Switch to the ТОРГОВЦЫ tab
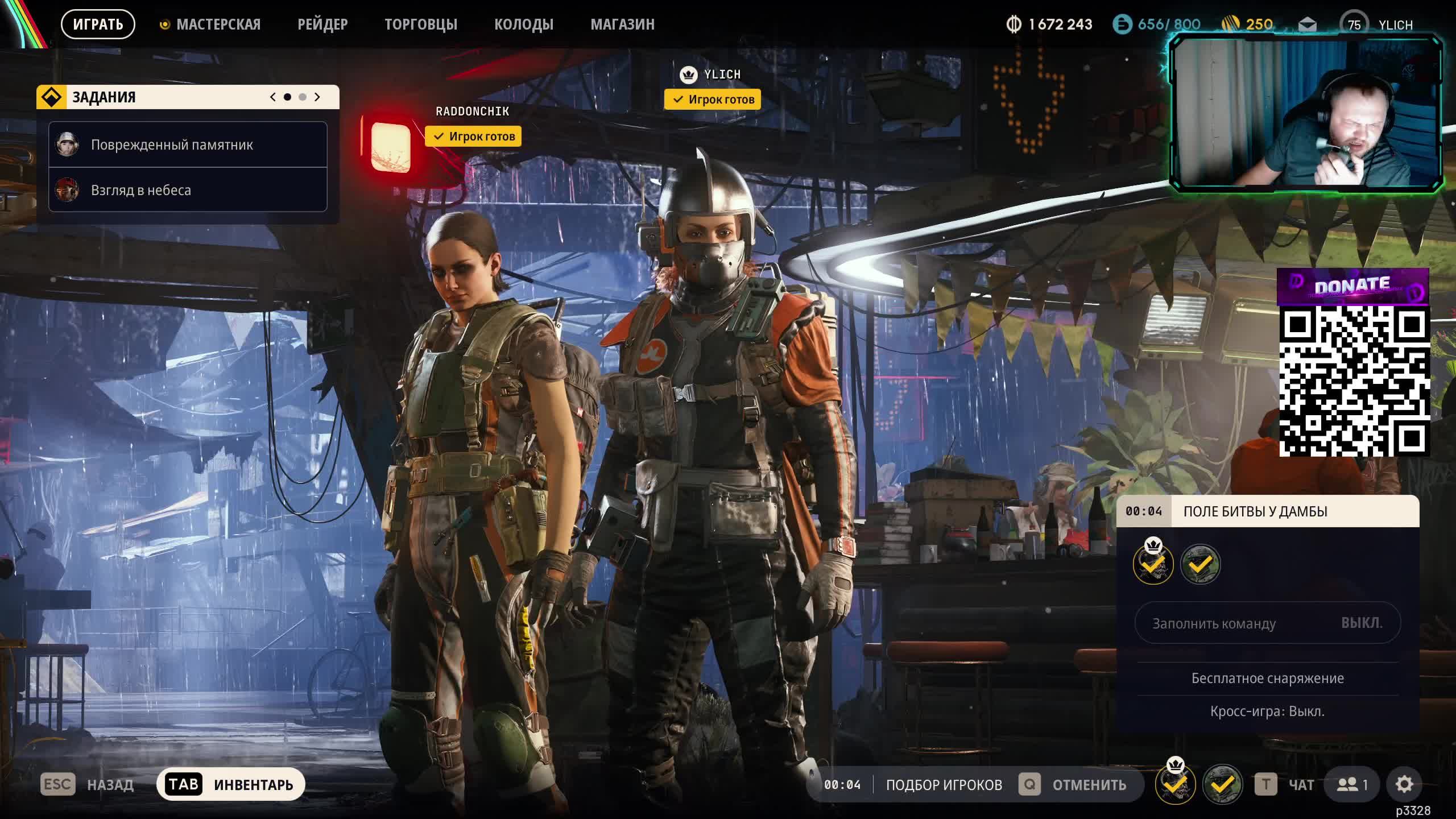 pos(420,24)
